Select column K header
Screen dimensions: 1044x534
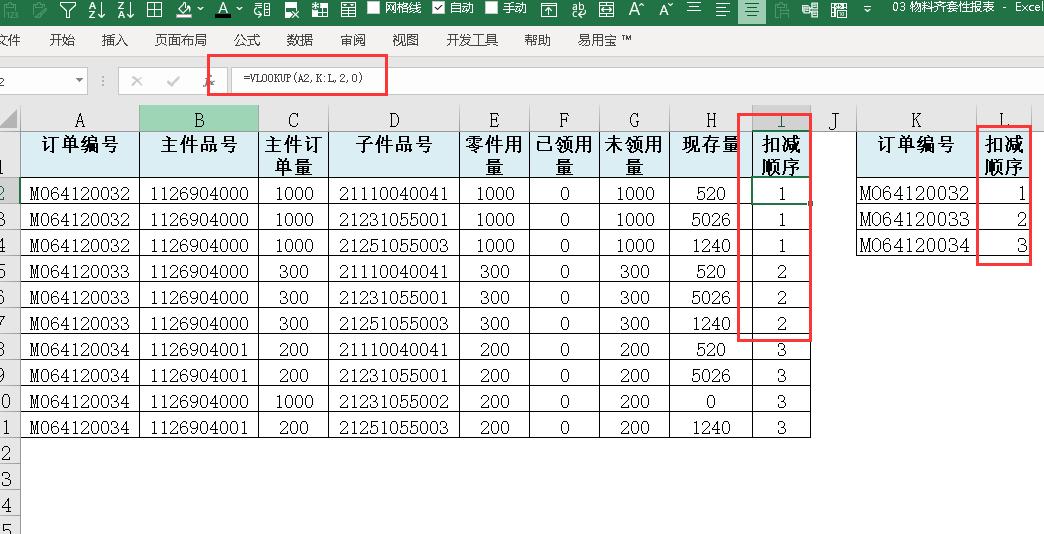click(916, 120)
